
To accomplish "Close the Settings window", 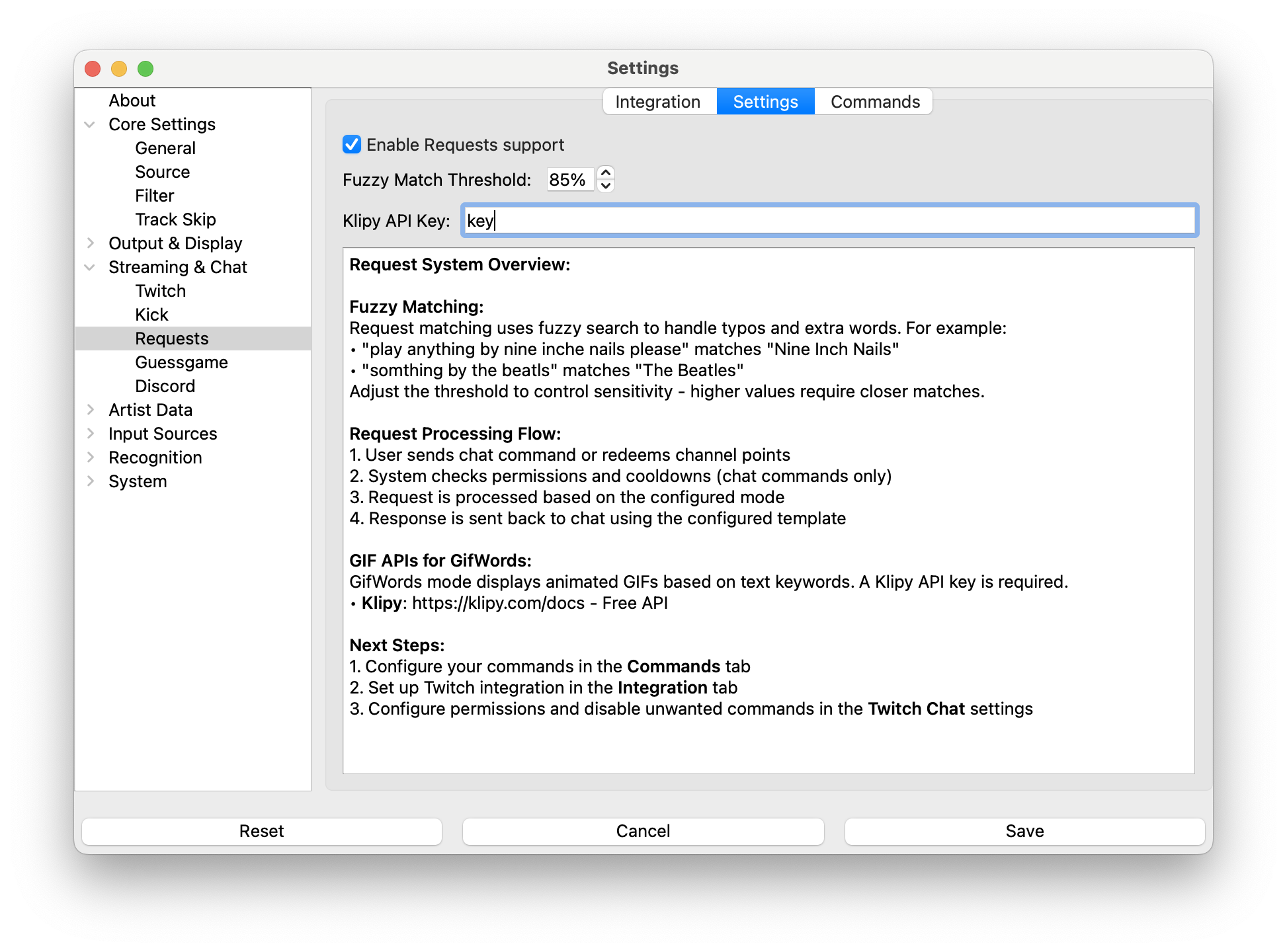I will tap(93, 69).
